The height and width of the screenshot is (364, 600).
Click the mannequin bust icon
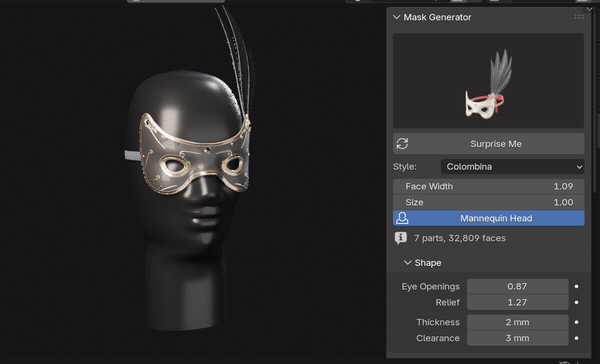(x=402, y=218)
